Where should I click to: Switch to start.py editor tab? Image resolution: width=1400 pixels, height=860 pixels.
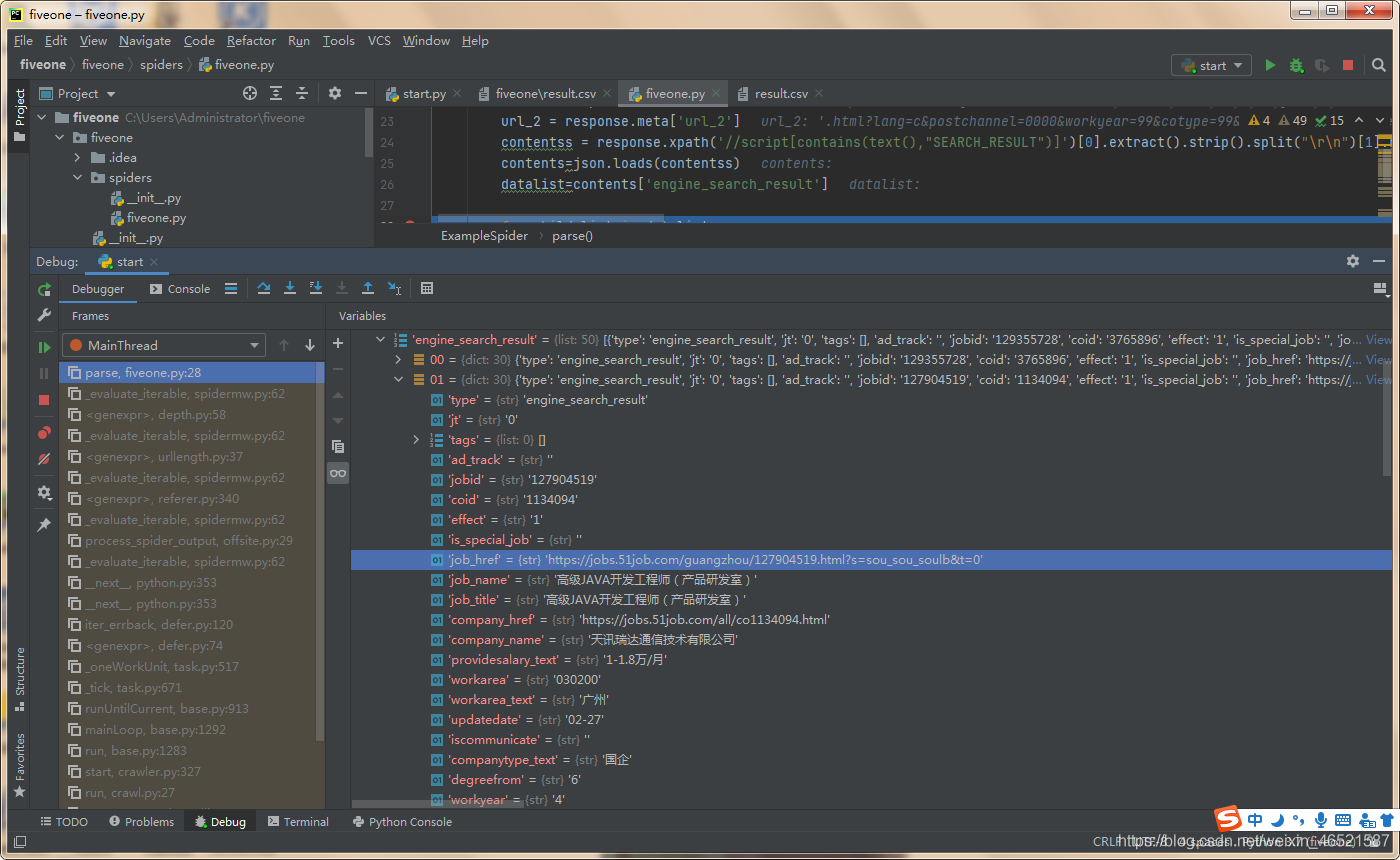coord(424,93)
